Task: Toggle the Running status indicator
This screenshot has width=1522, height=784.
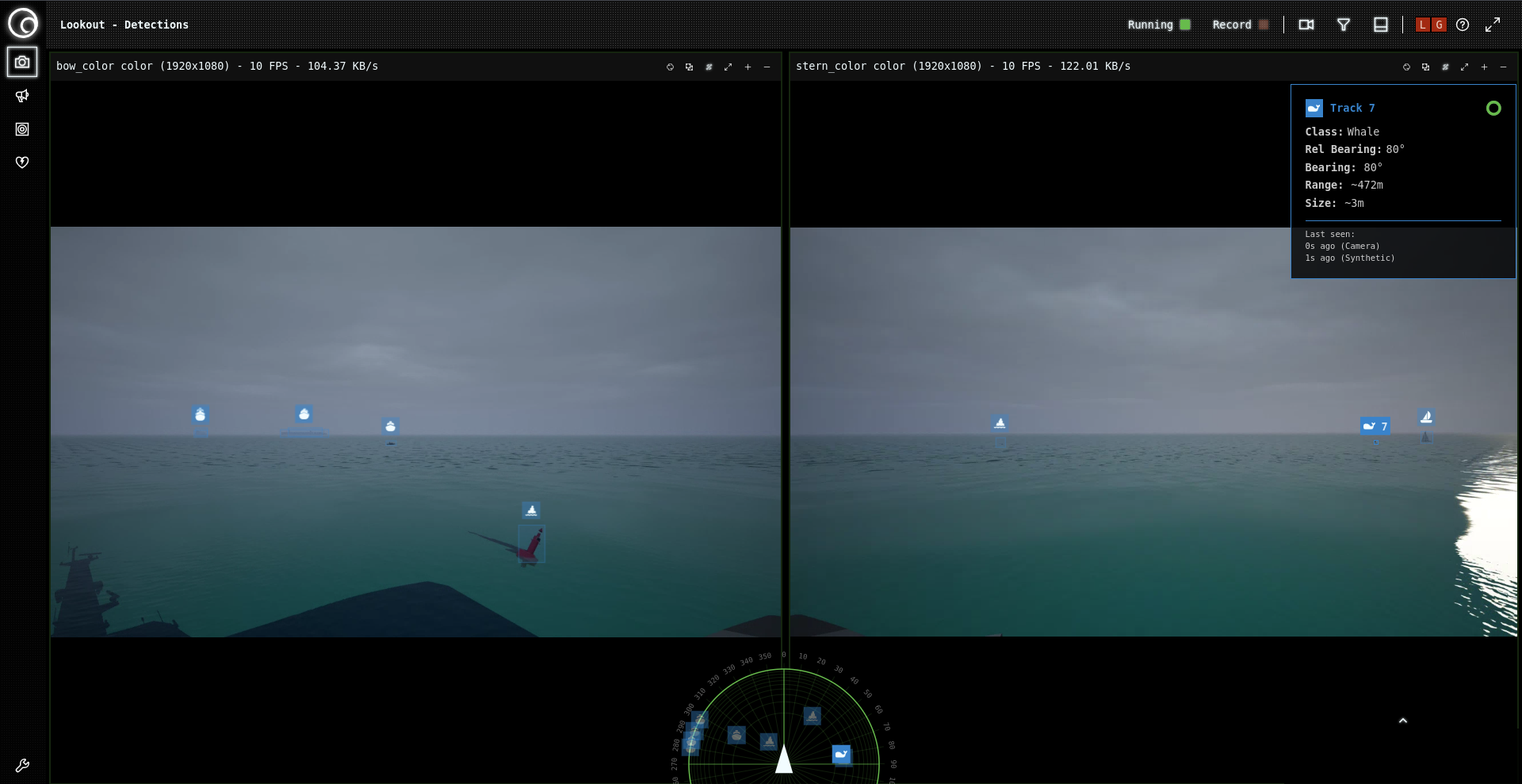Action: point(1185,25)
